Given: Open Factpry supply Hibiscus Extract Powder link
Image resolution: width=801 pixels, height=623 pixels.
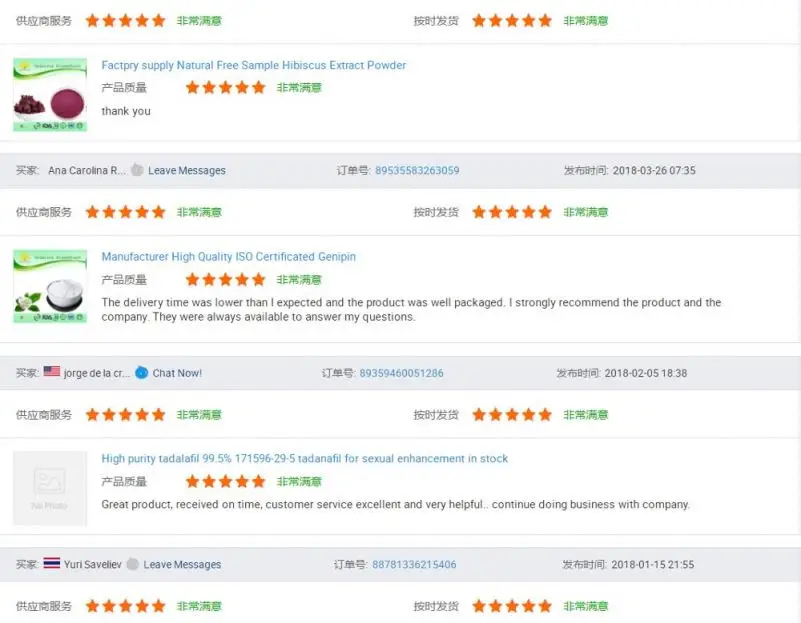Looking at the screenshot, I should click(254, 66).
